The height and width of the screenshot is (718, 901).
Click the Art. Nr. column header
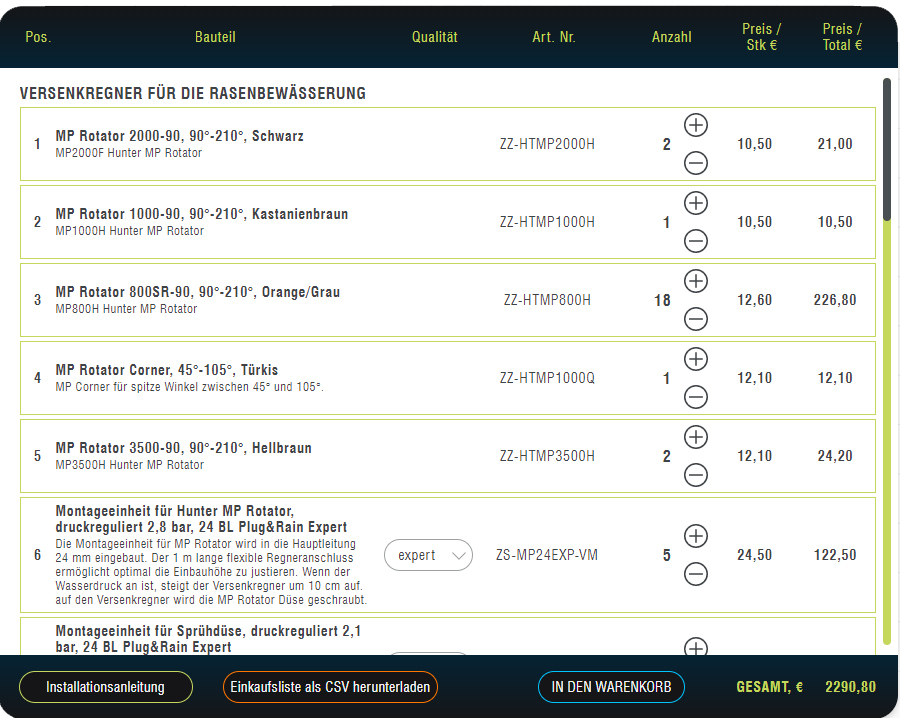click(x=554, y=37)
